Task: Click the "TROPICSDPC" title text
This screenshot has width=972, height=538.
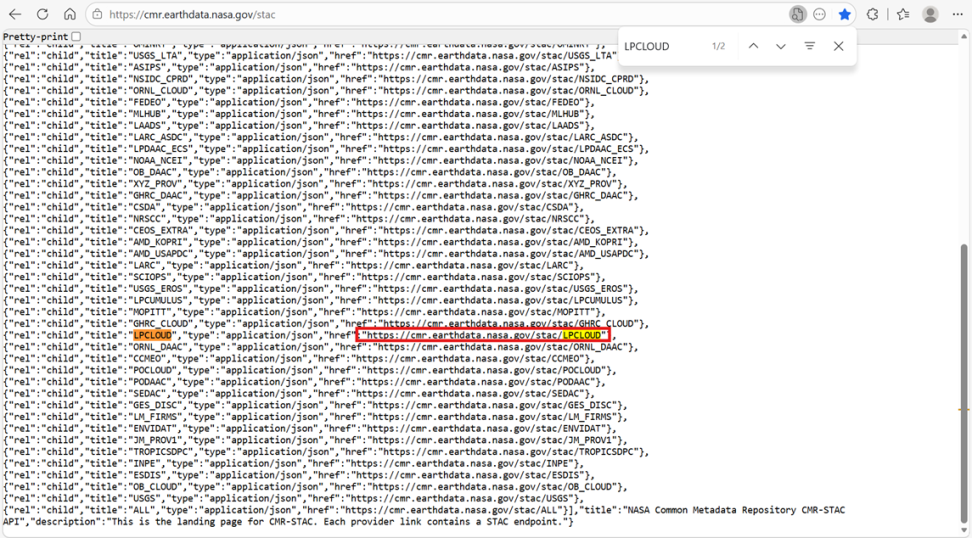Action: (x=161, y=452)
